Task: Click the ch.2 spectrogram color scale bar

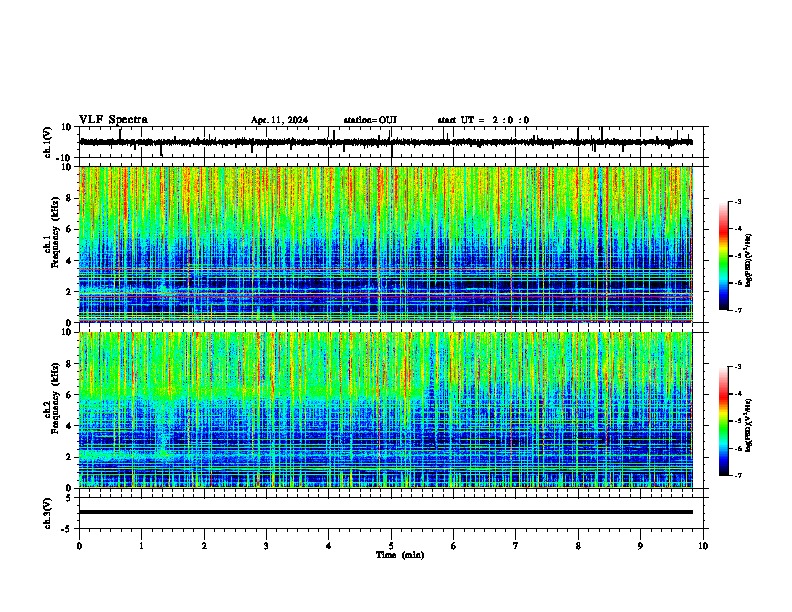Action: click(x=724, y=421)
